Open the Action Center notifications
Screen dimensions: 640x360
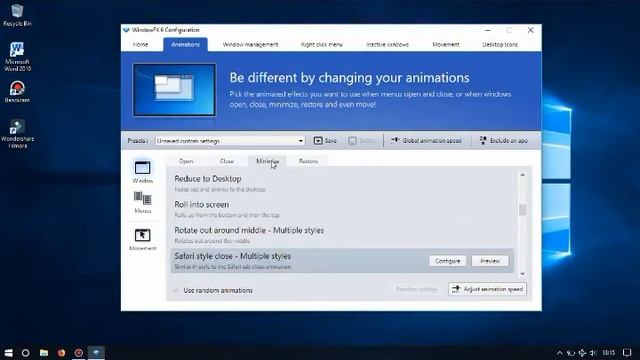(x=627, y=353)
